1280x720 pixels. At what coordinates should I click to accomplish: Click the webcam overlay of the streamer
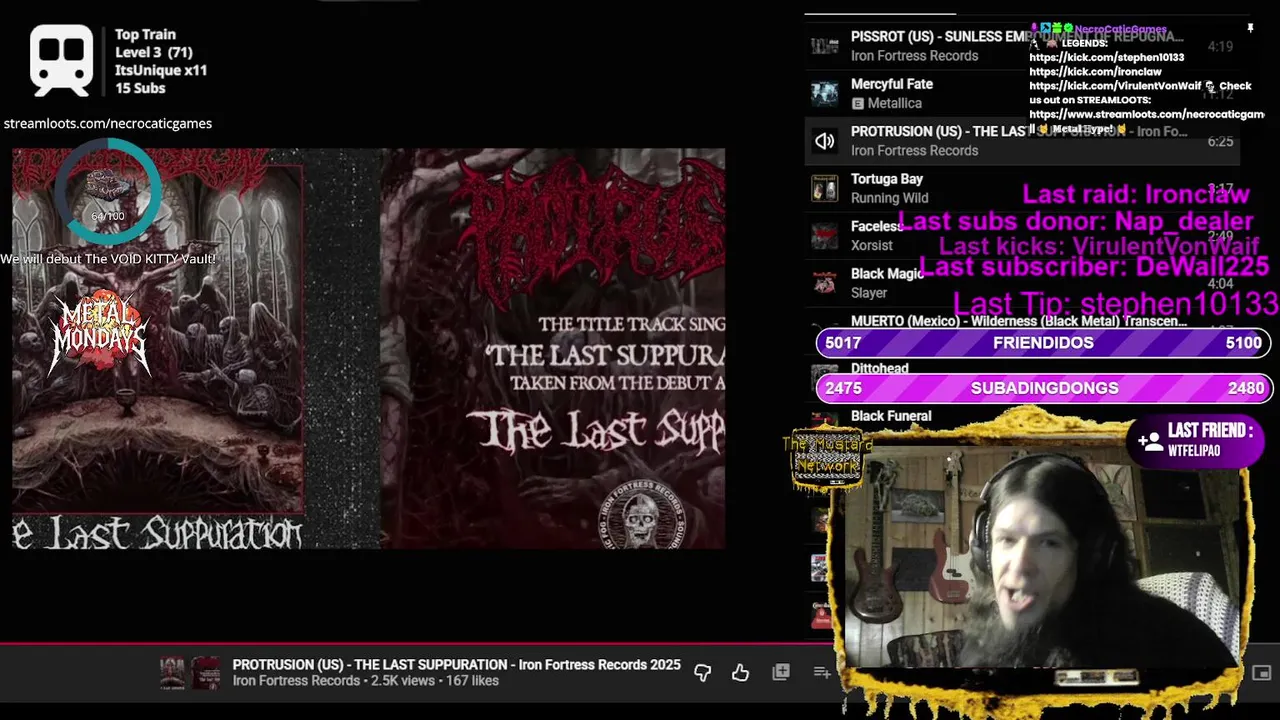click(1042, 557)
